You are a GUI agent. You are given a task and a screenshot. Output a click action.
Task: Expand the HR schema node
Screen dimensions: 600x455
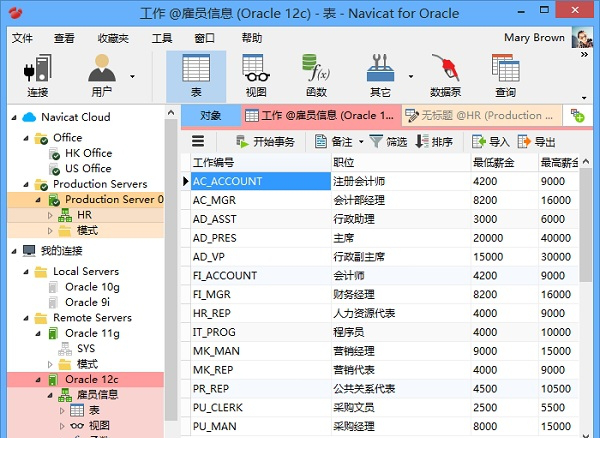(x=50, y=215)
